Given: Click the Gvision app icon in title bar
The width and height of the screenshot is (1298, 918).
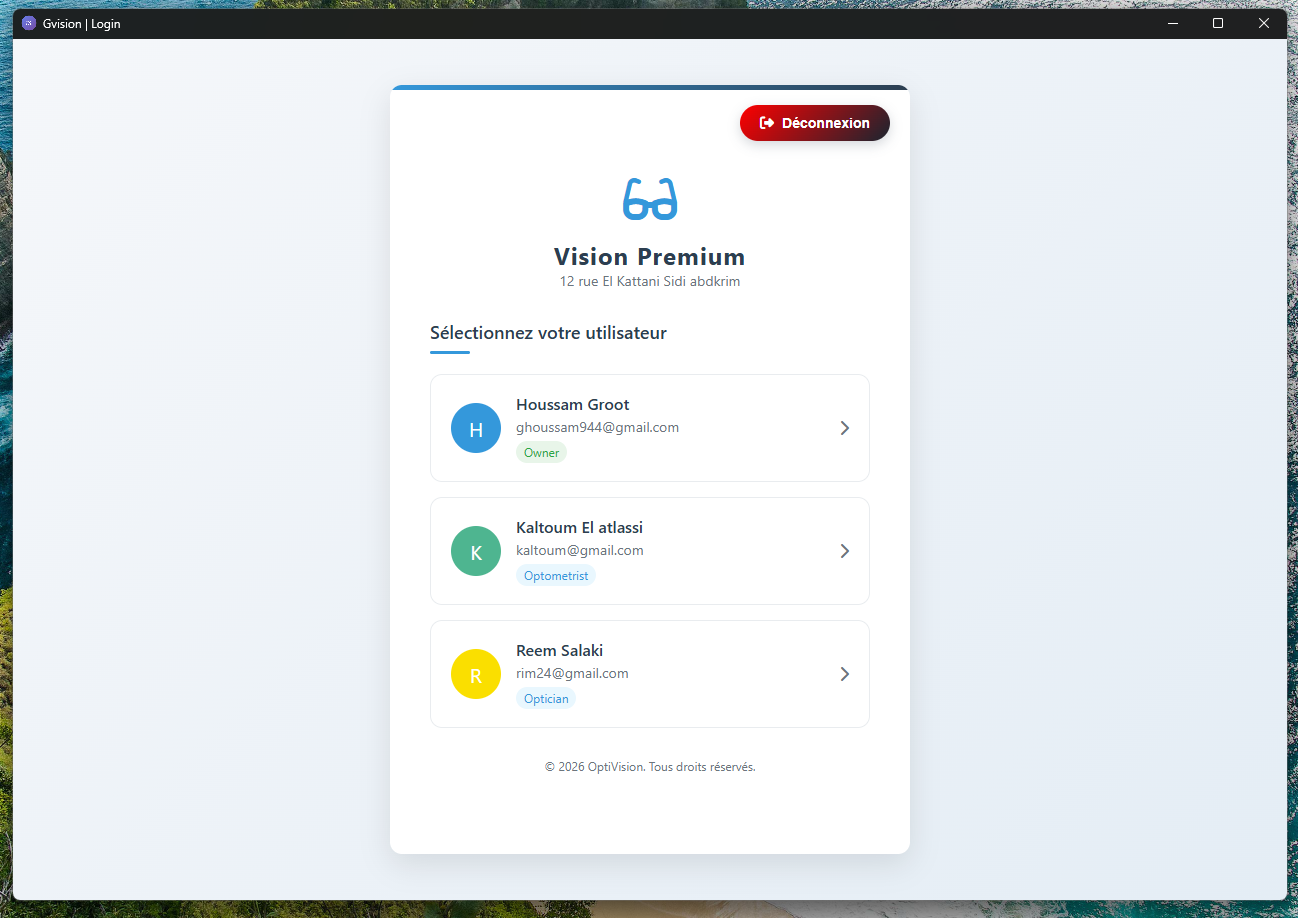Looking at the screenshot, I should click(29, 23).
